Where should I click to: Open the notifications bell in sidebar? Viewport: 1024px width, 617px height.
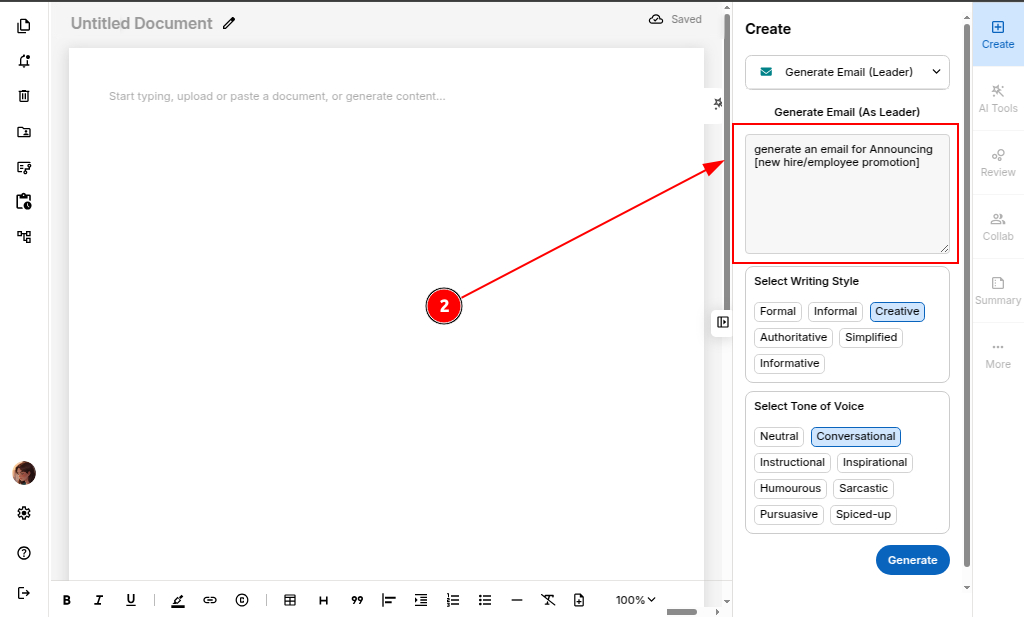tap(24, 61)
